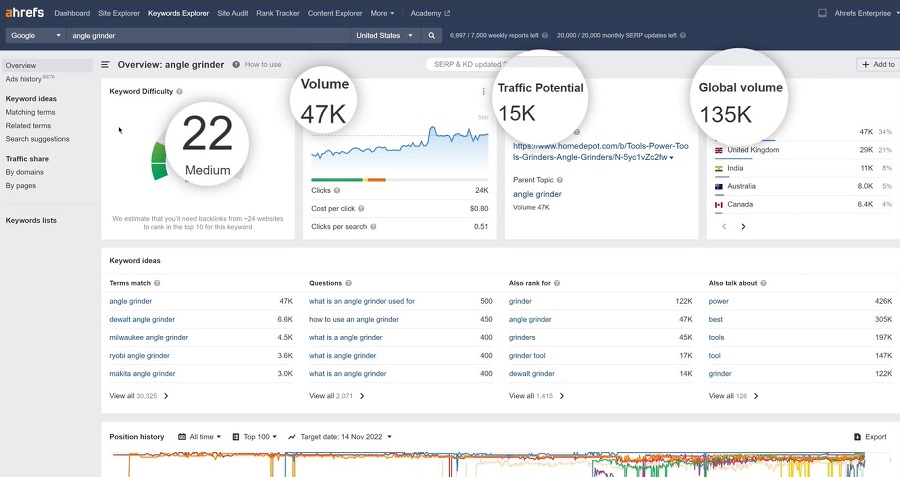This screenshot has height=477, width=900.
Task: Click the Also rank for info icon
Action: click(x=557, y=283)
